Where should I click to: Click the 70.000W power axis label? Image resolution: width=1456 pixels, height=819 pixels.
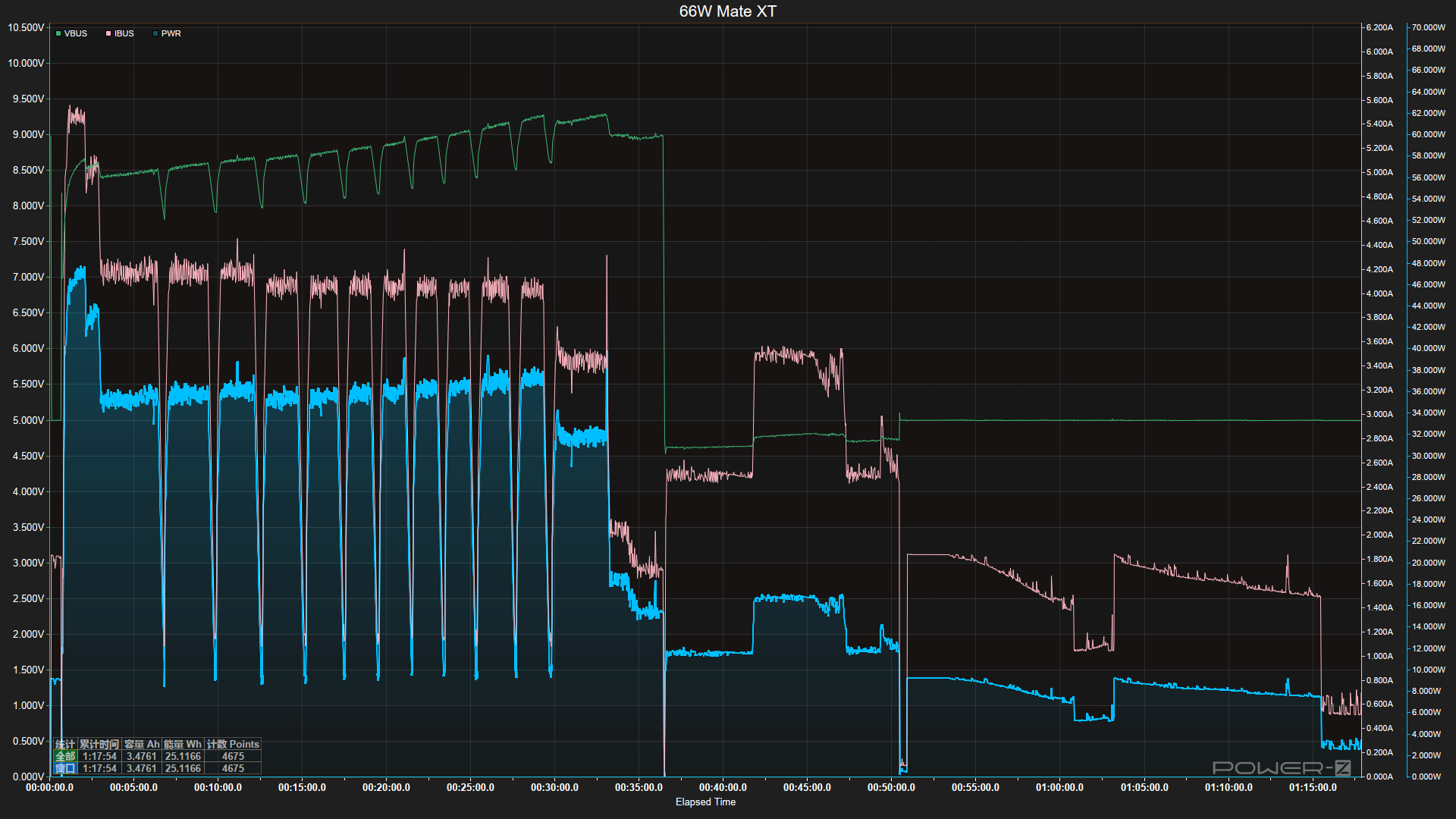pos(1428,27)
